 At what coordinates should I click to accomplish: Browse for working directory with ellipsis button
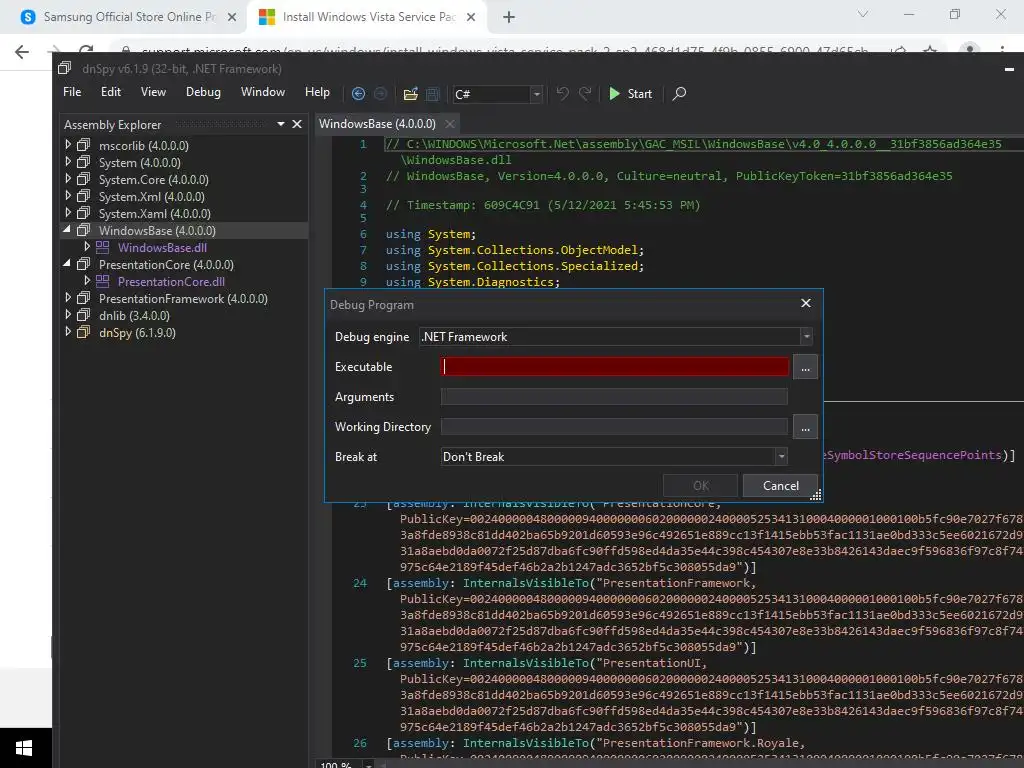click(x=805, y=427)
